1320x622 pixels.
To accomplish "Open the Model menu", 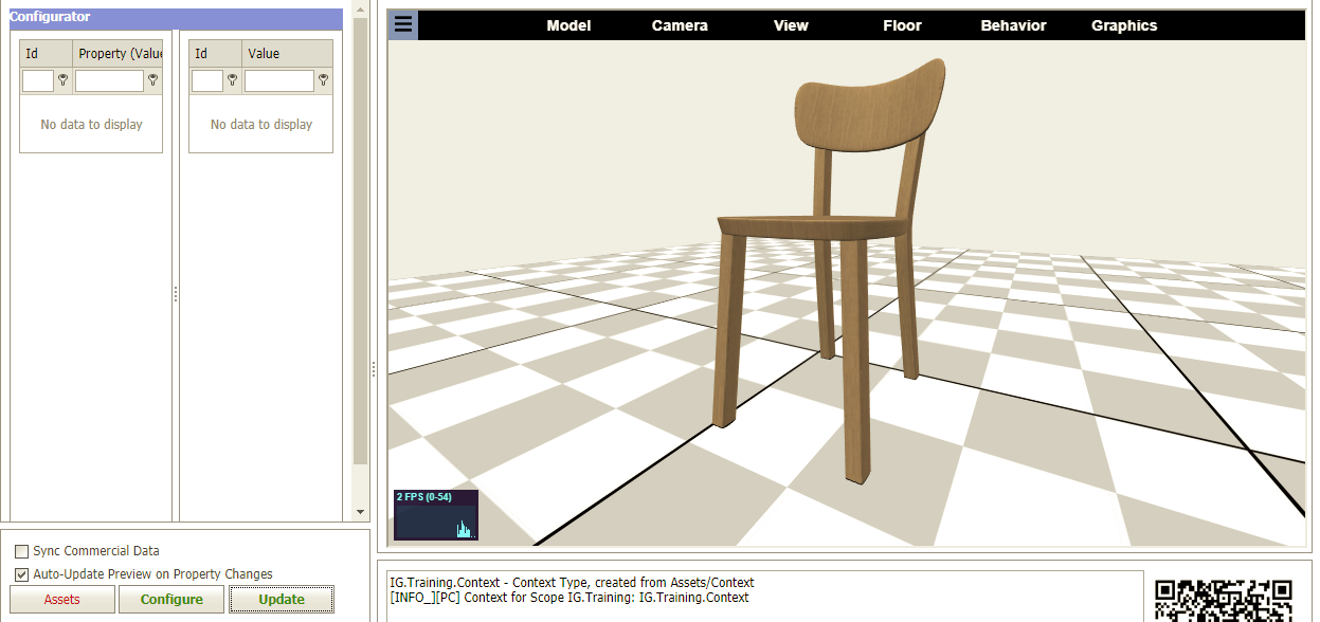I will click(568, 26).
